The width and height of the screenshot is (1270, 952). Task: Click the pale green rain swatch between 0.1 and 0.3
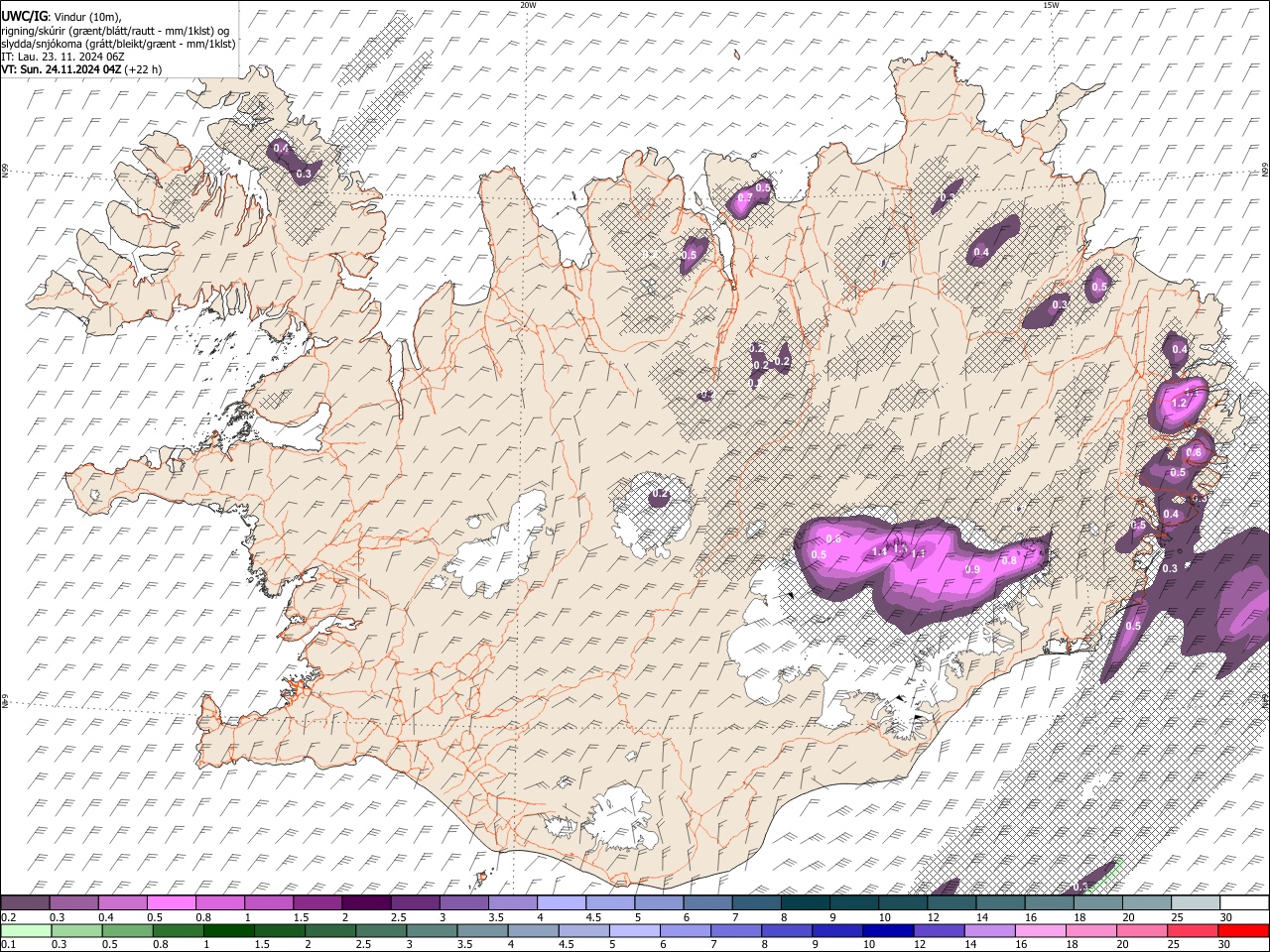(x=25, y=930)
